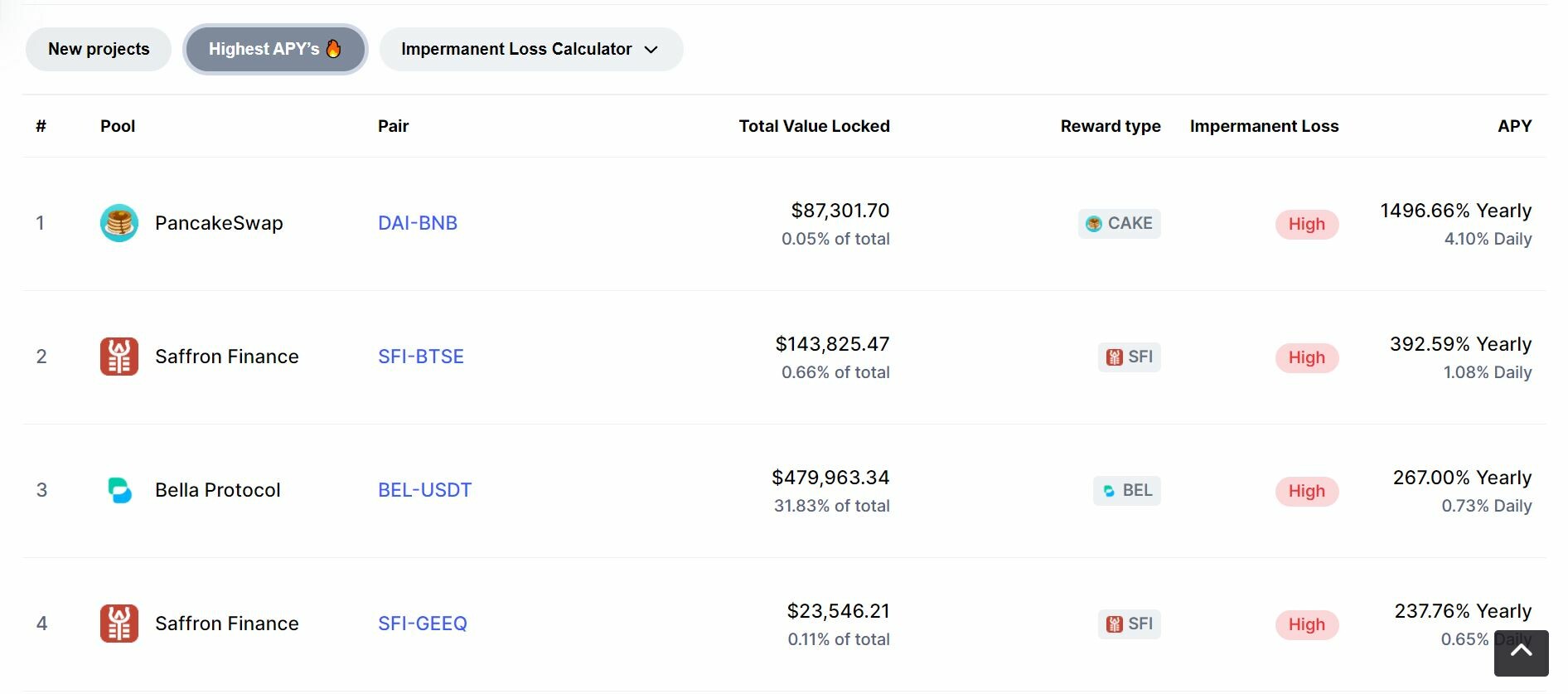The image size is (1568, 694).
Task: Expand the Impermanent Loss Calculator dropdown
Action: (530, 50)
